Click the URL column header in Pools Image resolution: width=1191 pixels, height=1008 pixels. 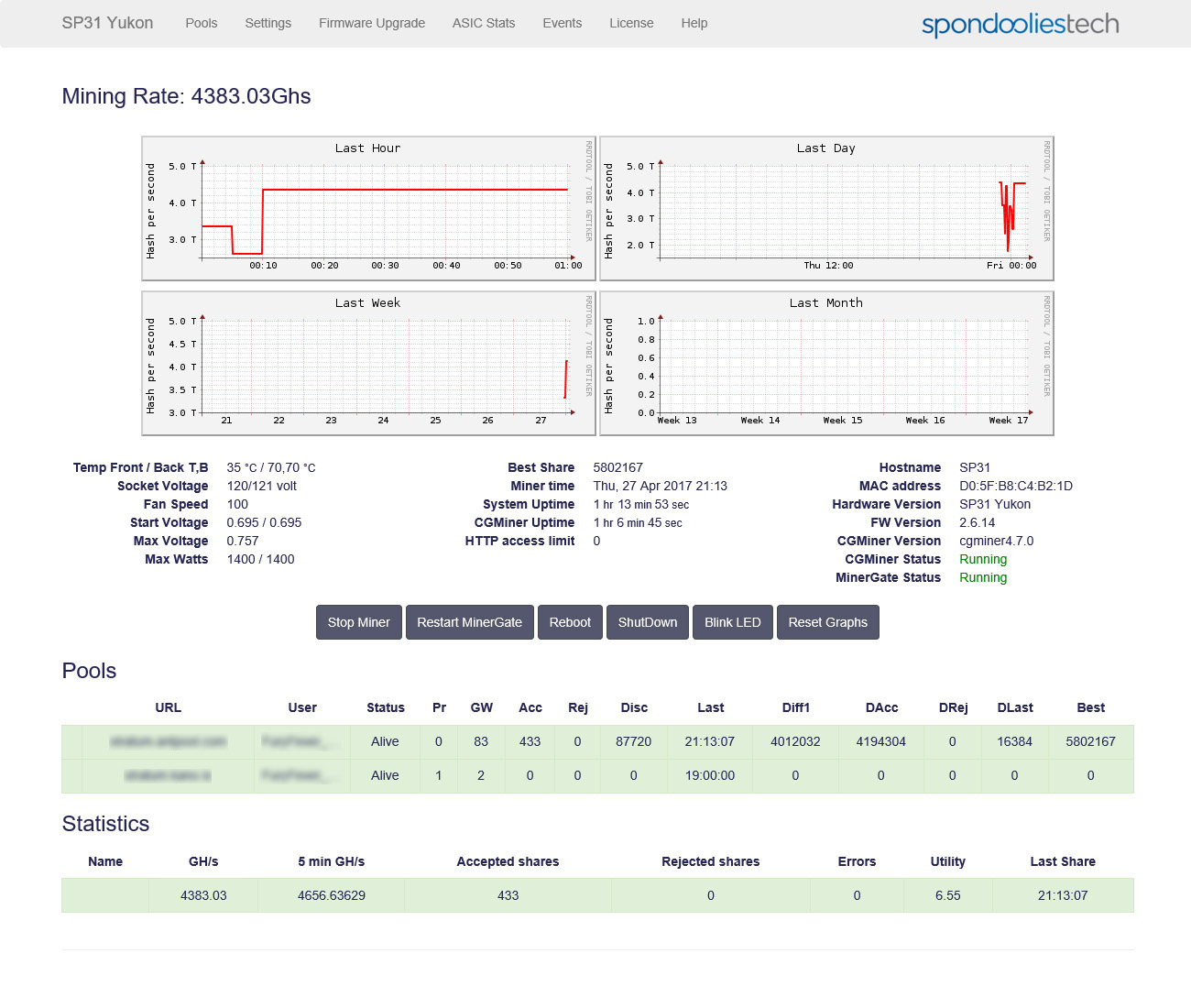click(x=168, y=707)
